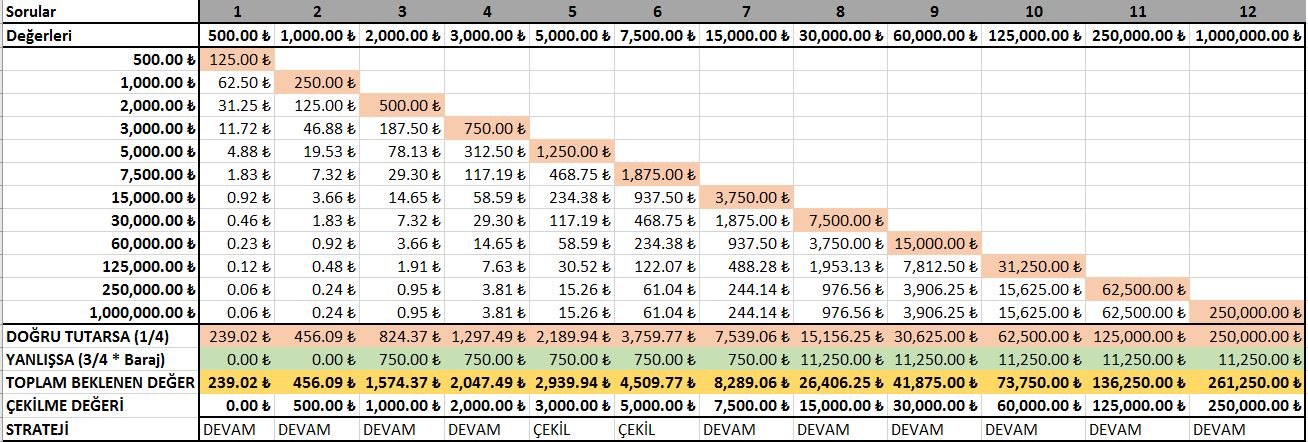Select the 30,625.00 ₺ cell
Image resolution: width=1308 pixels, height=442 pixels.
click(x=933, y=336)
